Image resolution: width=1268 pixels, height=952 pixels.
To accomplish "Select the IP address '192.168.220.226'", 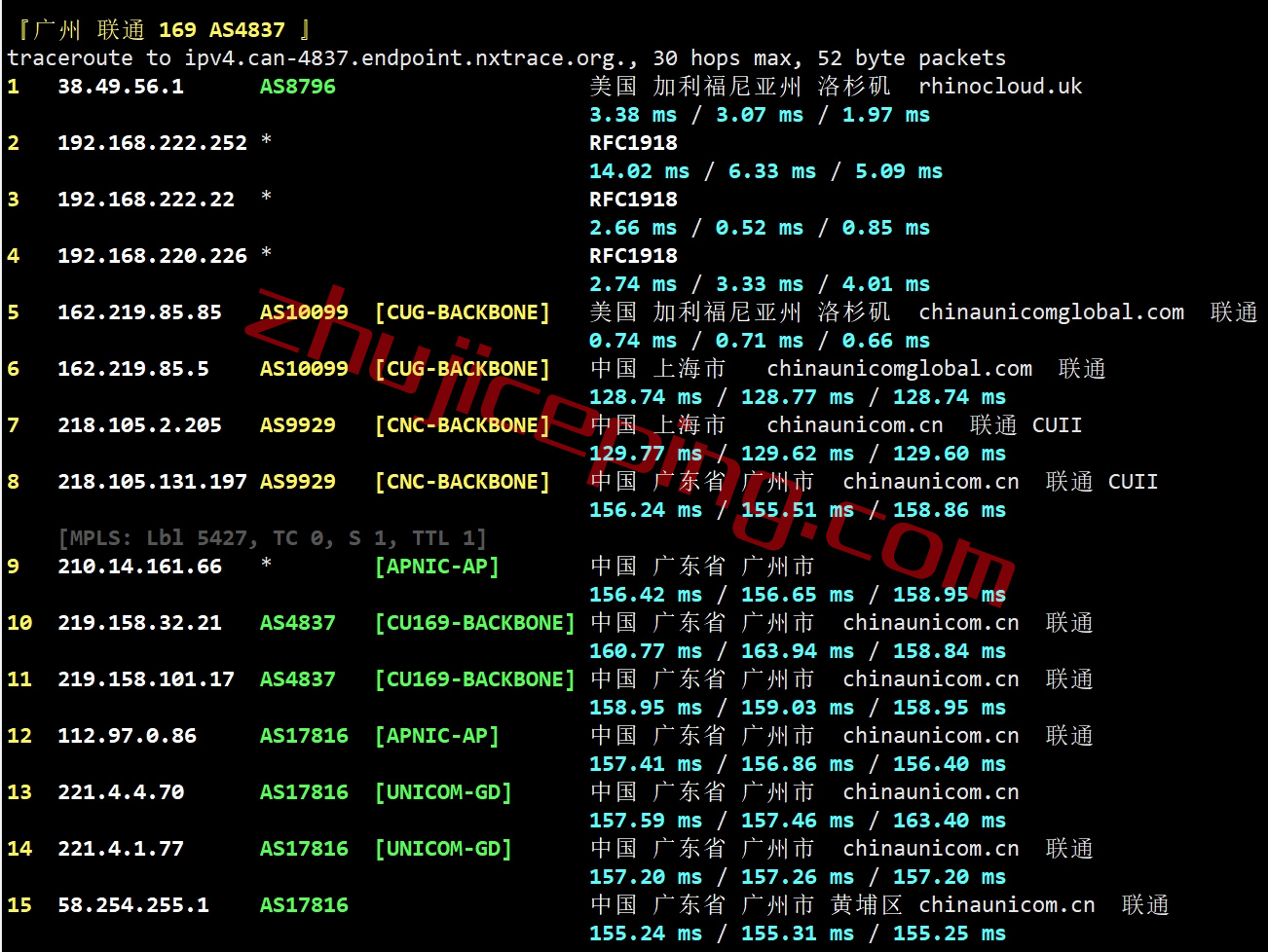I will click(152, 256).
